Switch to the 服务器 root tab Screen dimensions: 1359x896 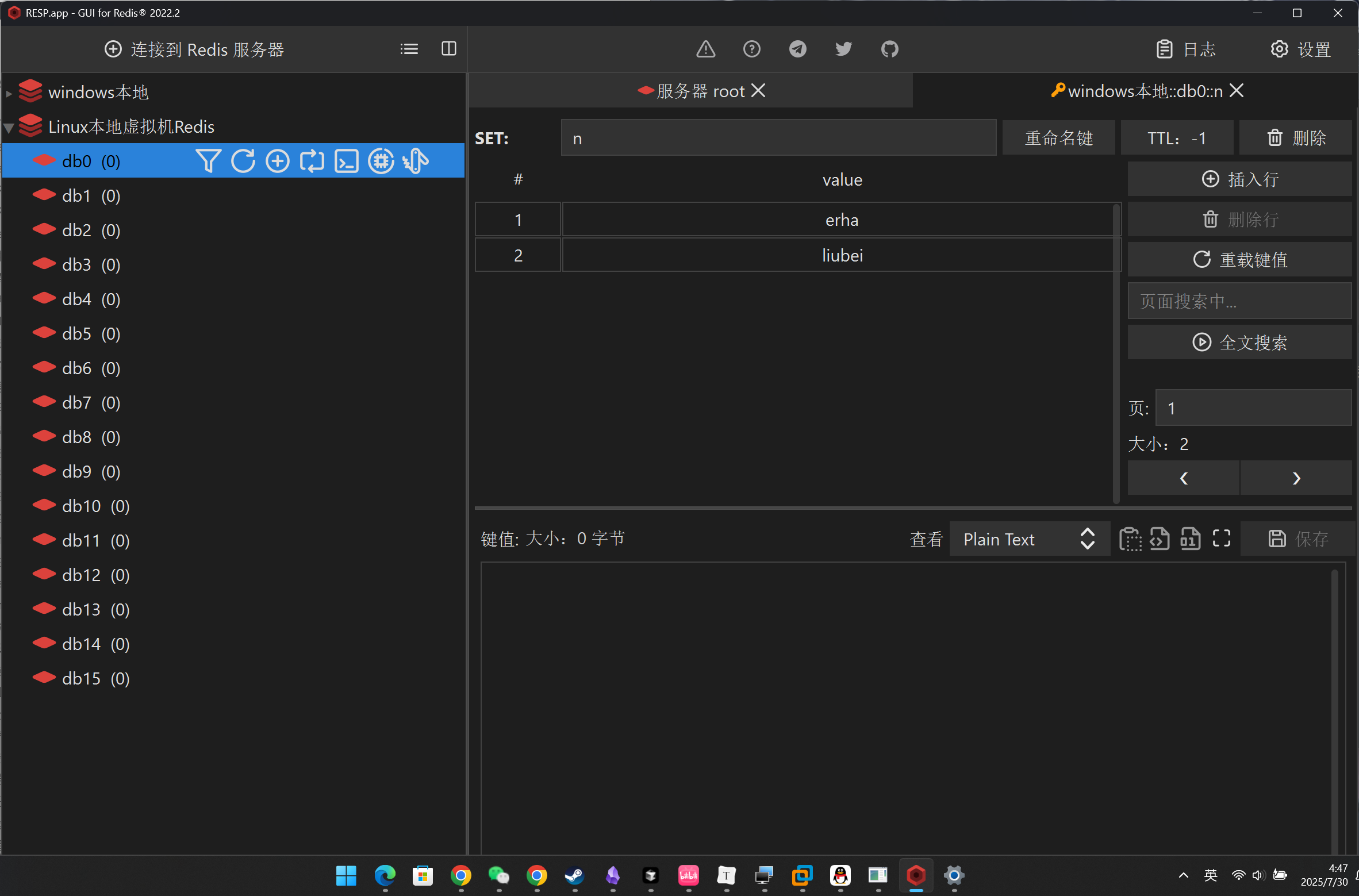pyautogui.click(x=700, y=91)
